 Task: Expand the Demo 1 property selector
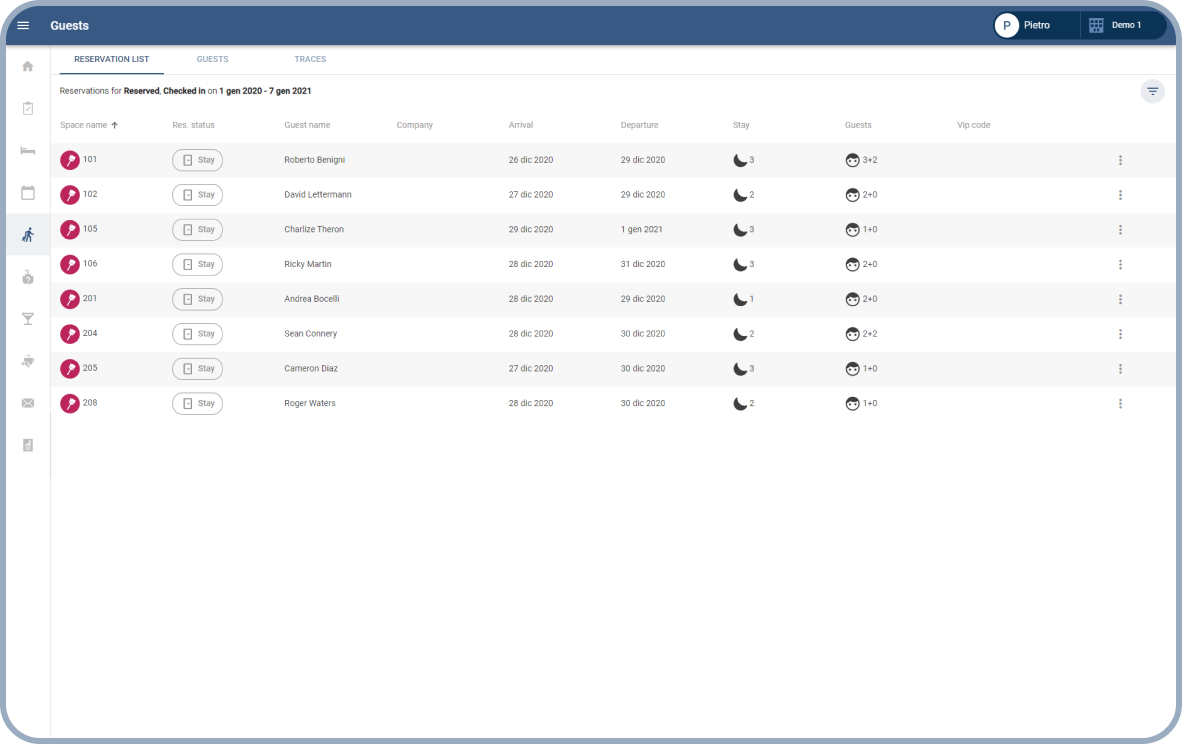(x=1125, y=25)
